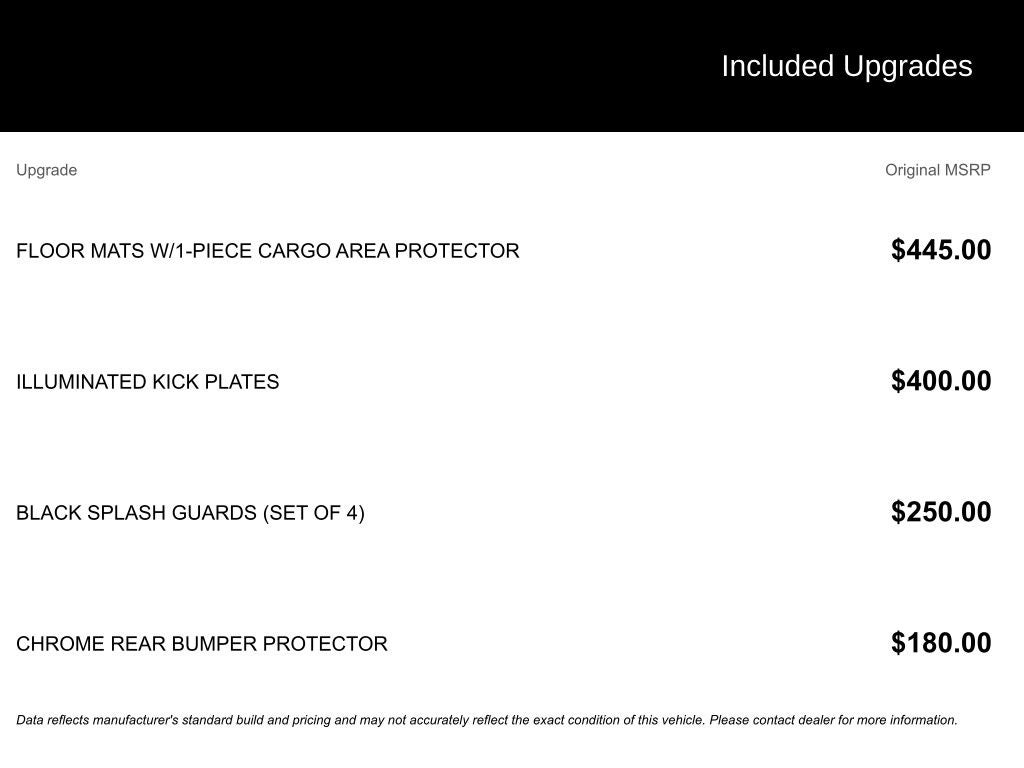The image size is (1024, 768).
Task: Click the black header banner area
Action: 512,65
